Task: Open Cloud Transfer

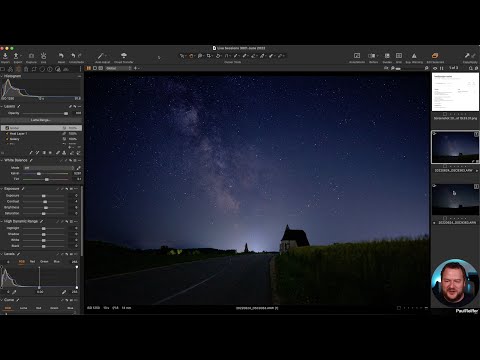Action: point(124,56)
